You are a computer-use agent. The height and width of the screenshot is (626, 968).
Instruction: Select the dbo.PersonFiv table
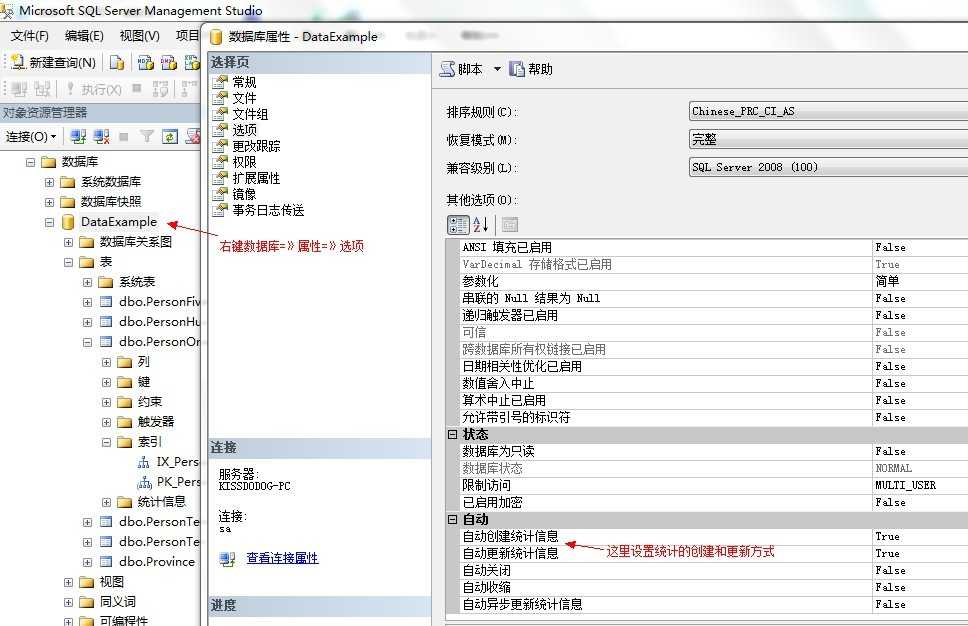click(x=159, y=302)
